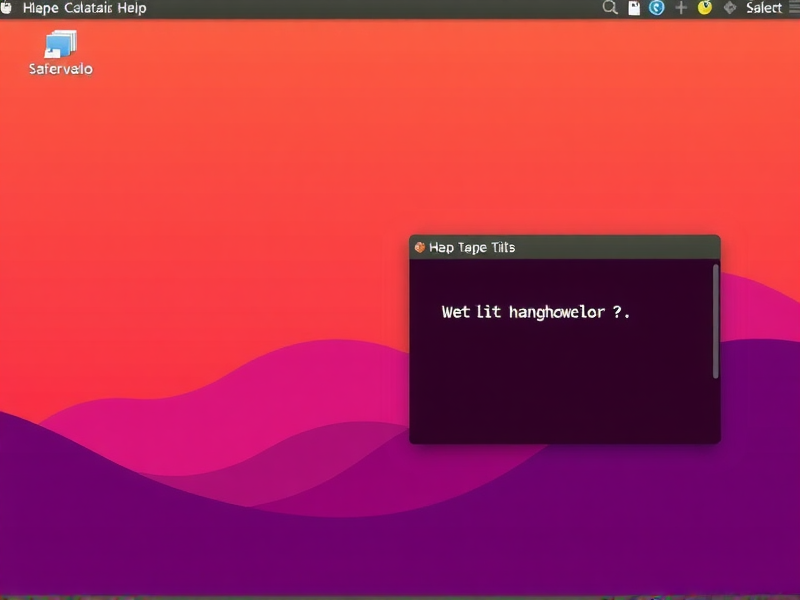Click the yellow round tray icon
Viewport: 800px width, 600px height.
point(704,8)
